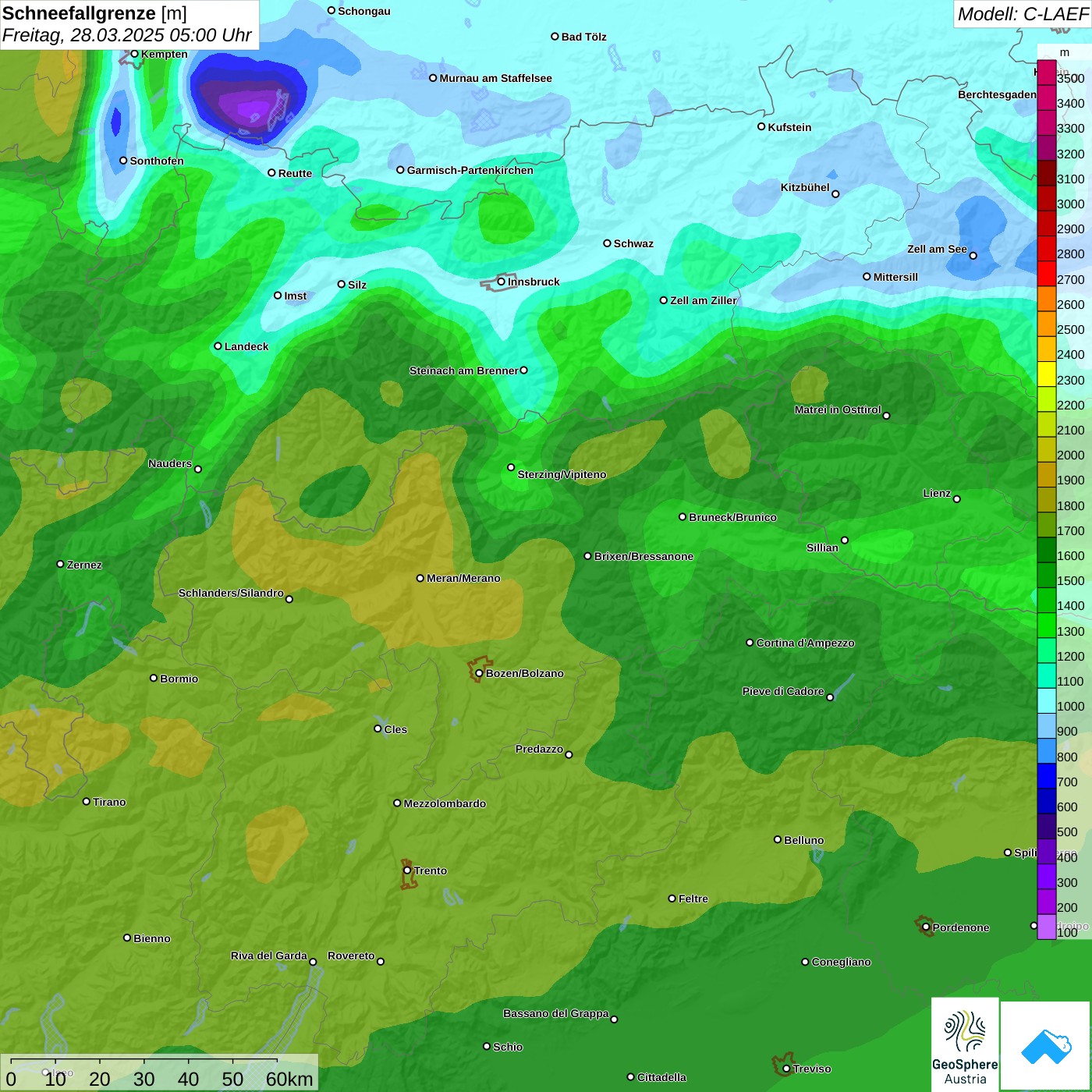The width and height of the screenshot is (1092, 1092).
Task: Click the Meran/Merano location dot
Action: click(420, 578)
